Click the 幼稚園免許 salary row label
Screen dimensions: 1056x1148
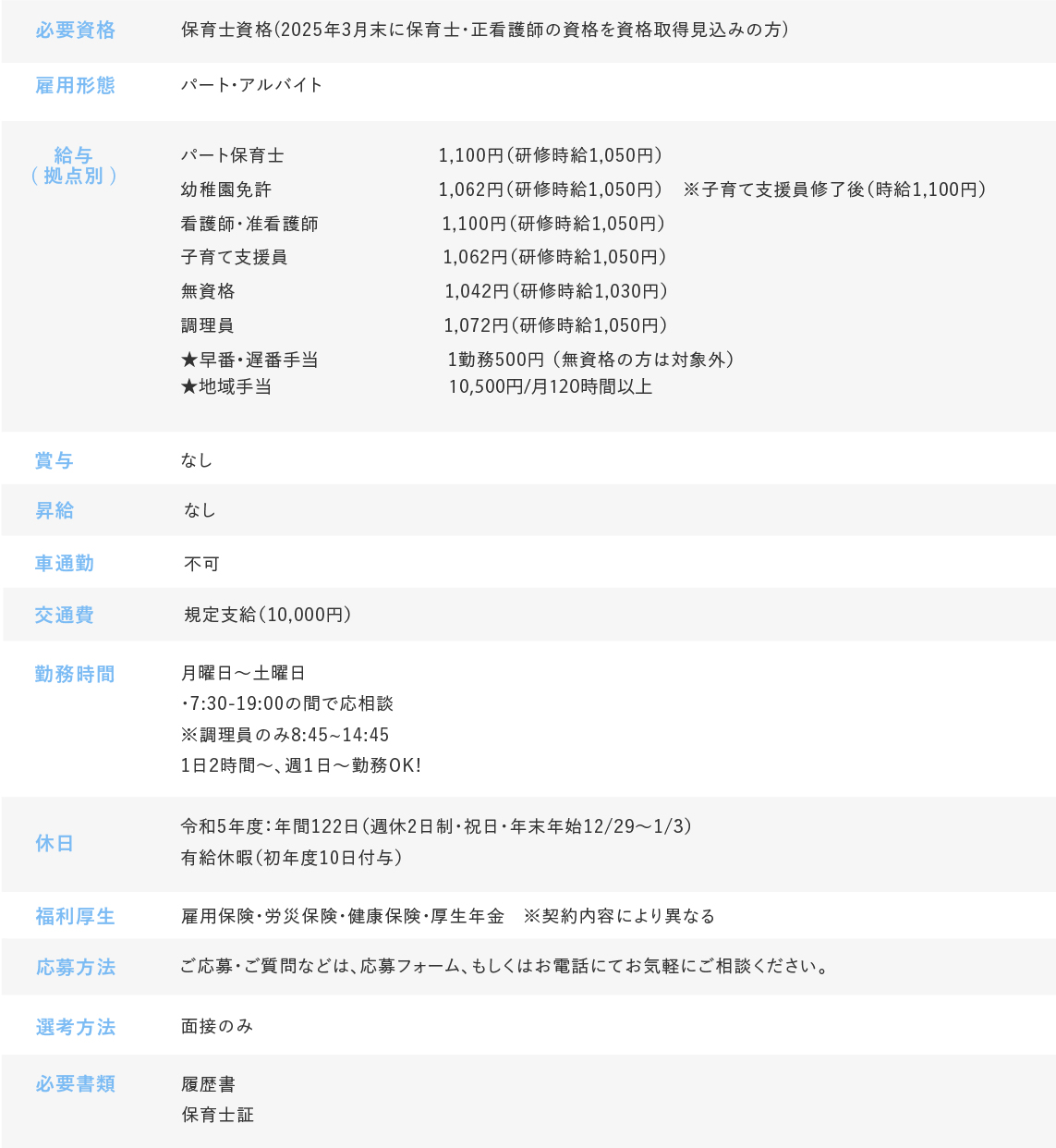[226, 189]
